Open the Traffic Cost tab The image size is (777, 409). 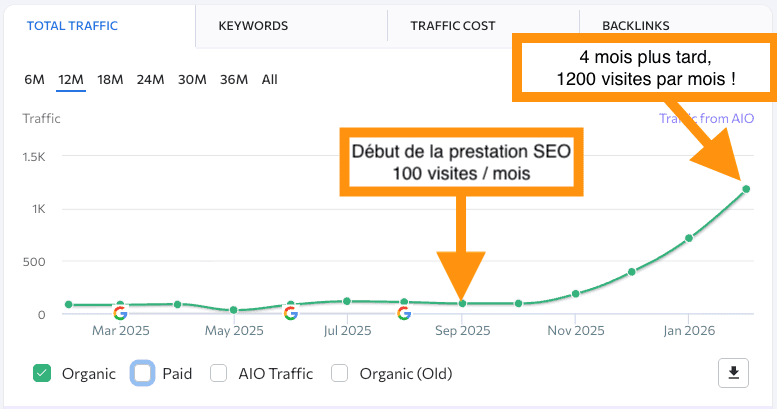pos(452,26)
